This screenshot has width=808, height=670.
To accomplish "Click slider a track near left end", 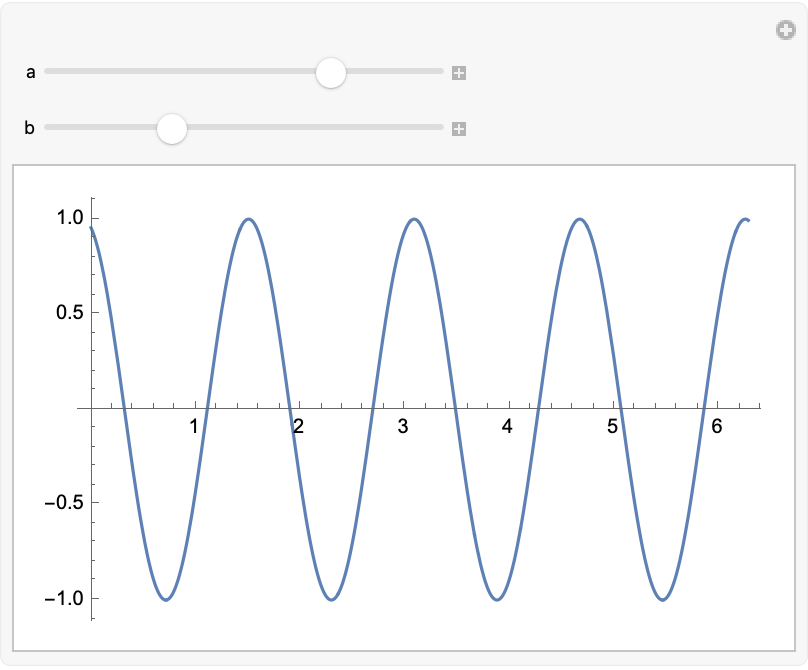I will point(57,71).
